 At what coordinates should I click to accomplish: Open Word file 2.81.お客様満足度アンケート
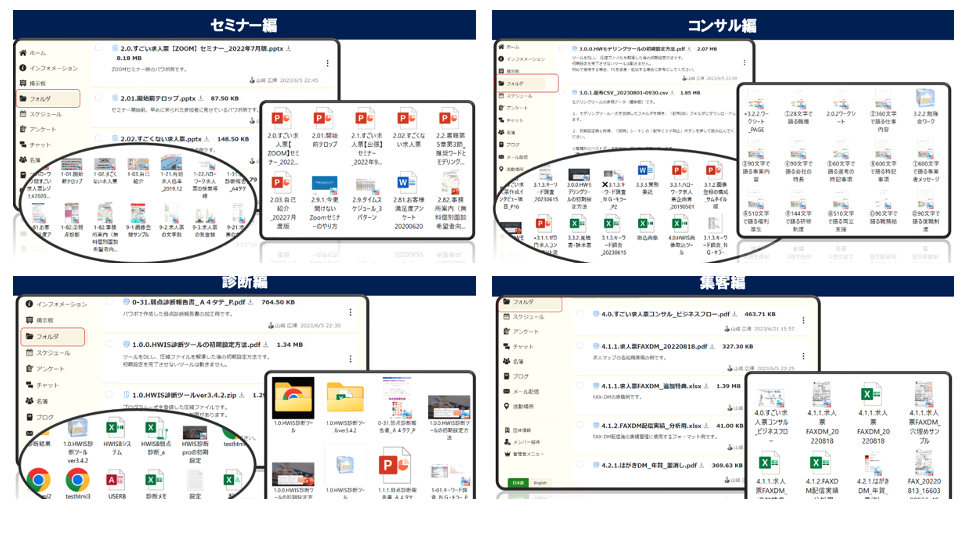pos(406,183)
